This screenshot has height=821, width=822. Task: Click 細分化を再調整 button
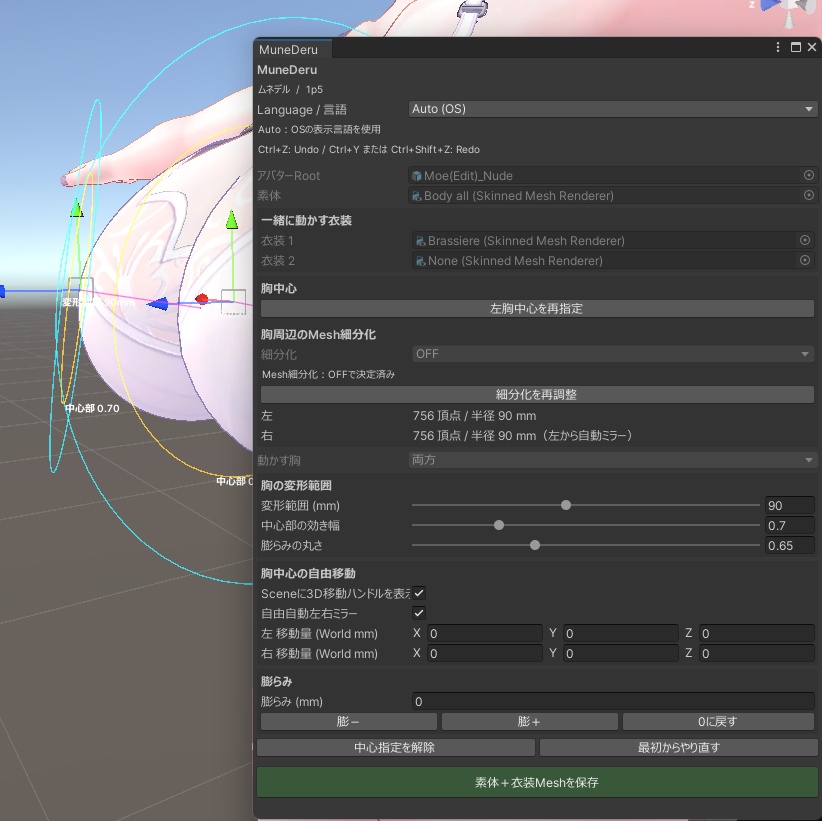click(x=537, y=394)
